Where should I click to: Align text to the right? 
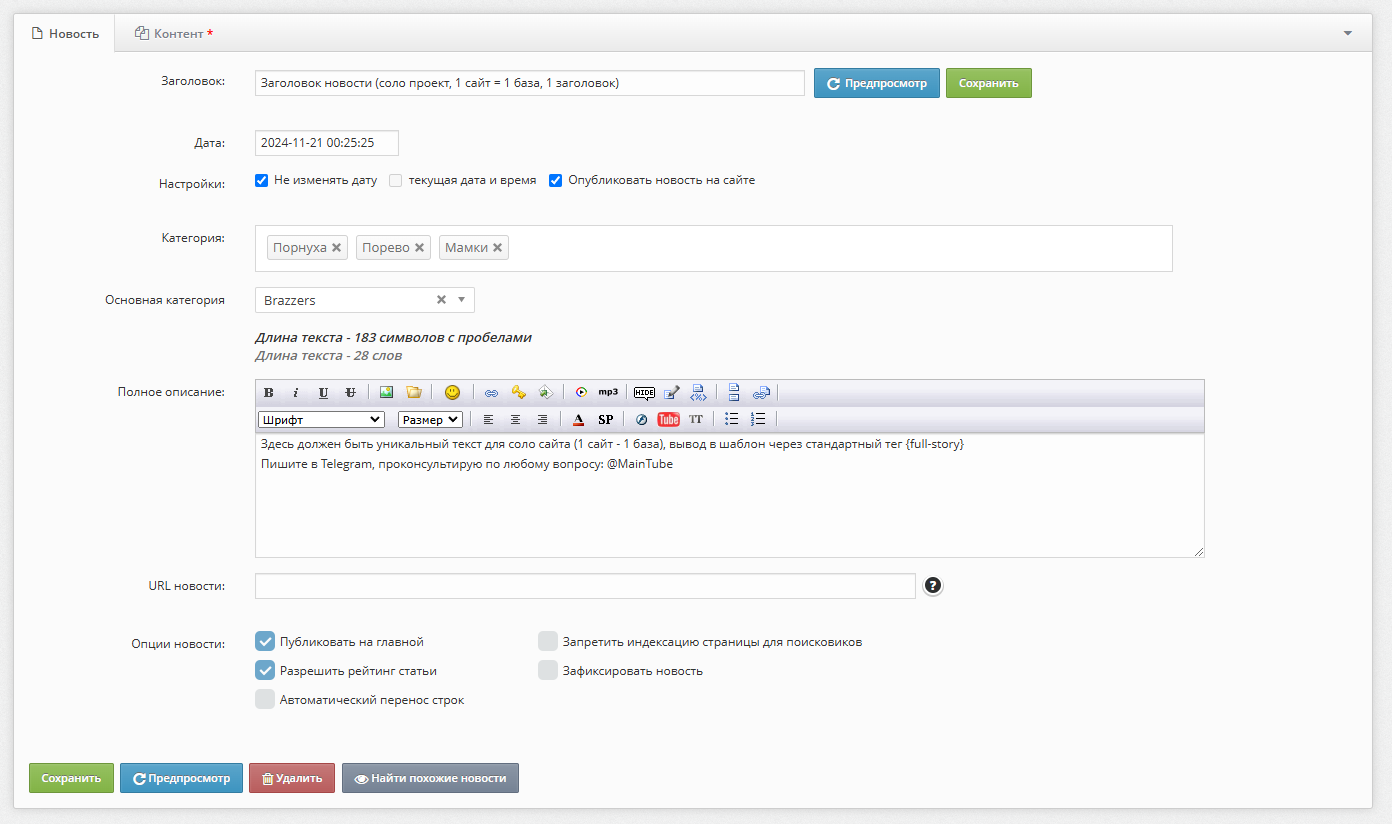click(542, 419)
